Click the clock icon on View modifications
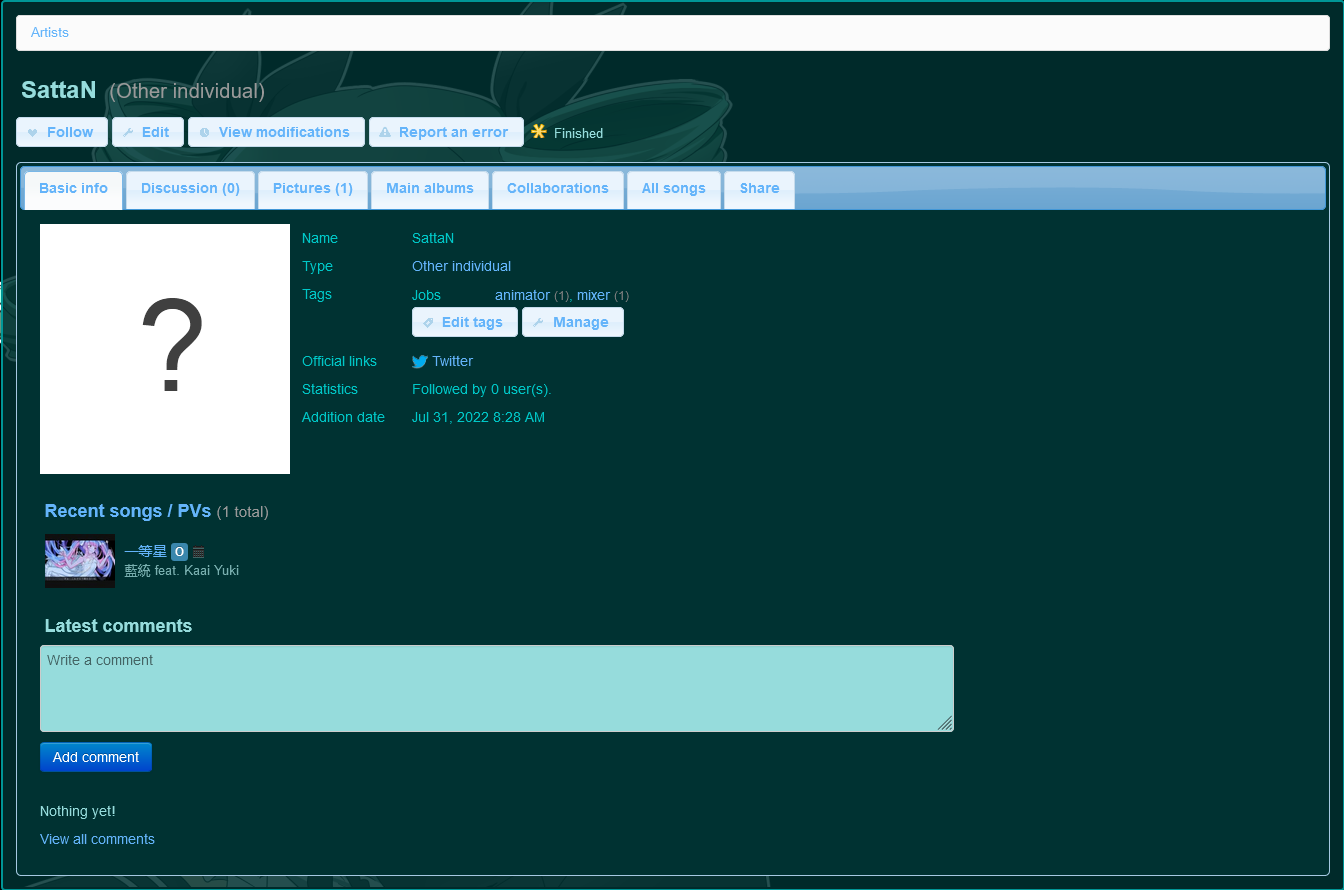Viewport: 1344px width, 890px height. point(204,131)
